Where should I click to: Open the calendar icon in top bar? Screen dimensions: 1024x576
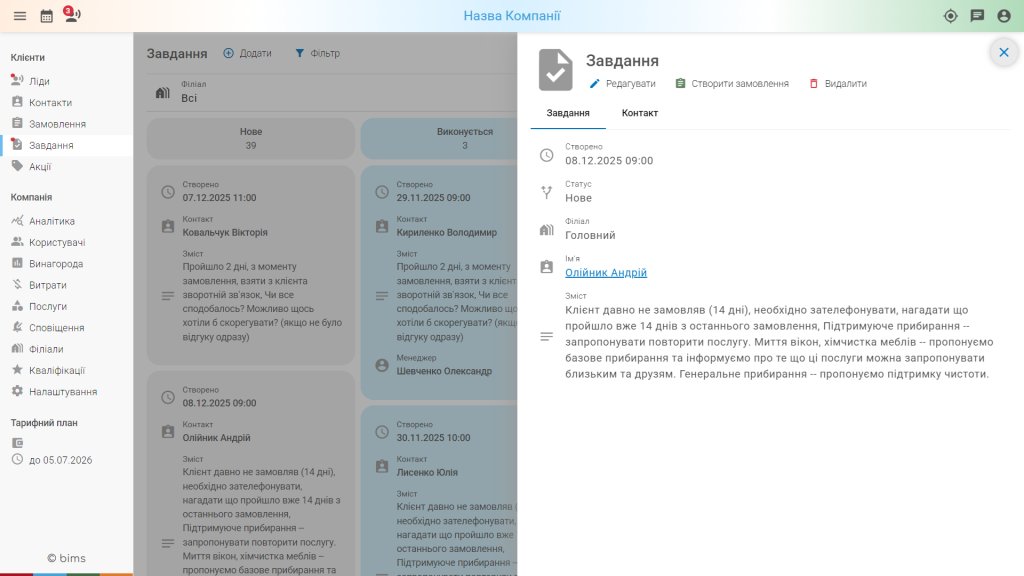(46, 16)
